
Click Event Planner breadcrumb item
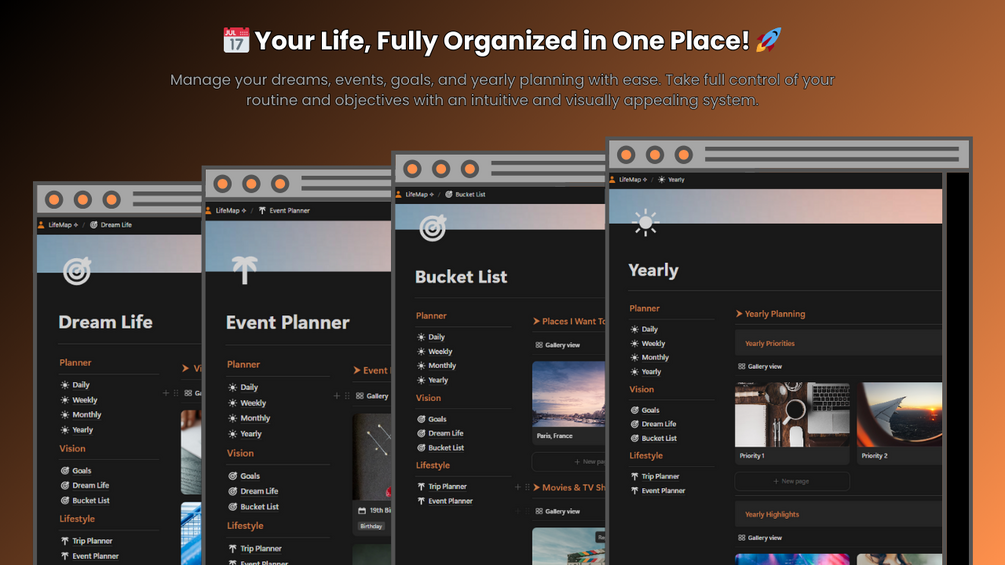coord(289,210)
